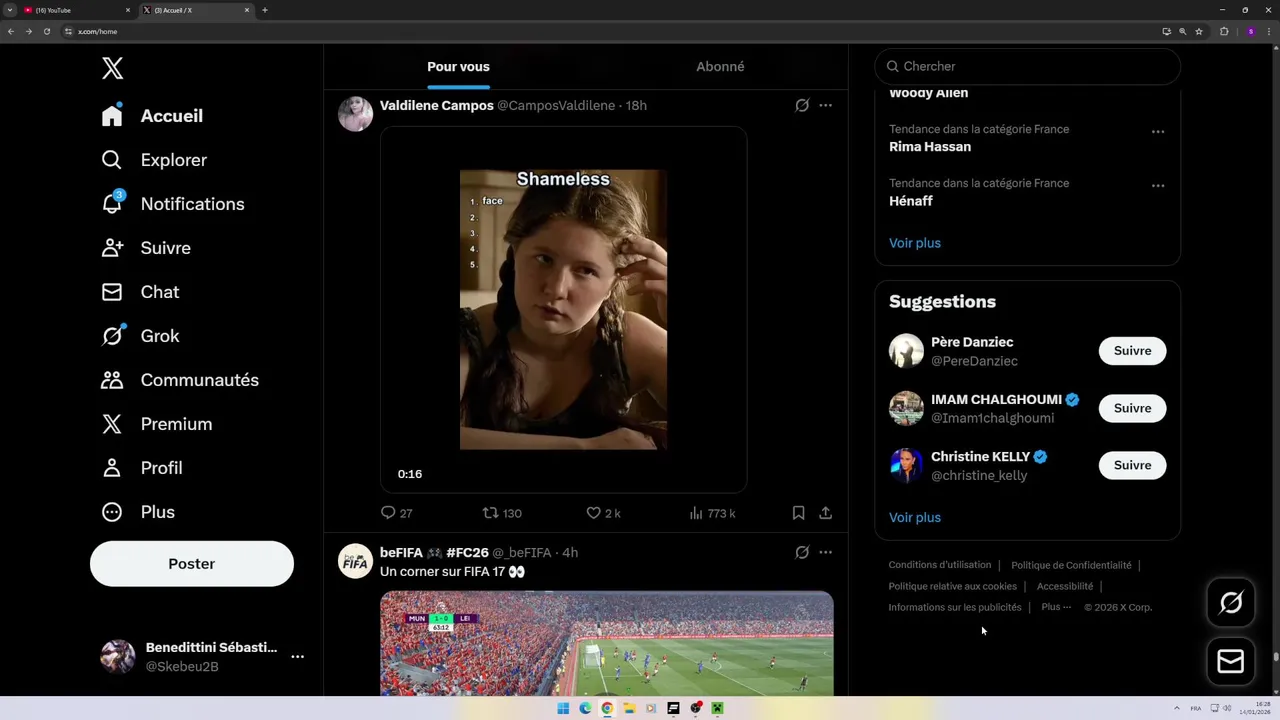This screenshot has width=1280, height=720.
Task: Like the post with 2 k likes
Action: 603,513
